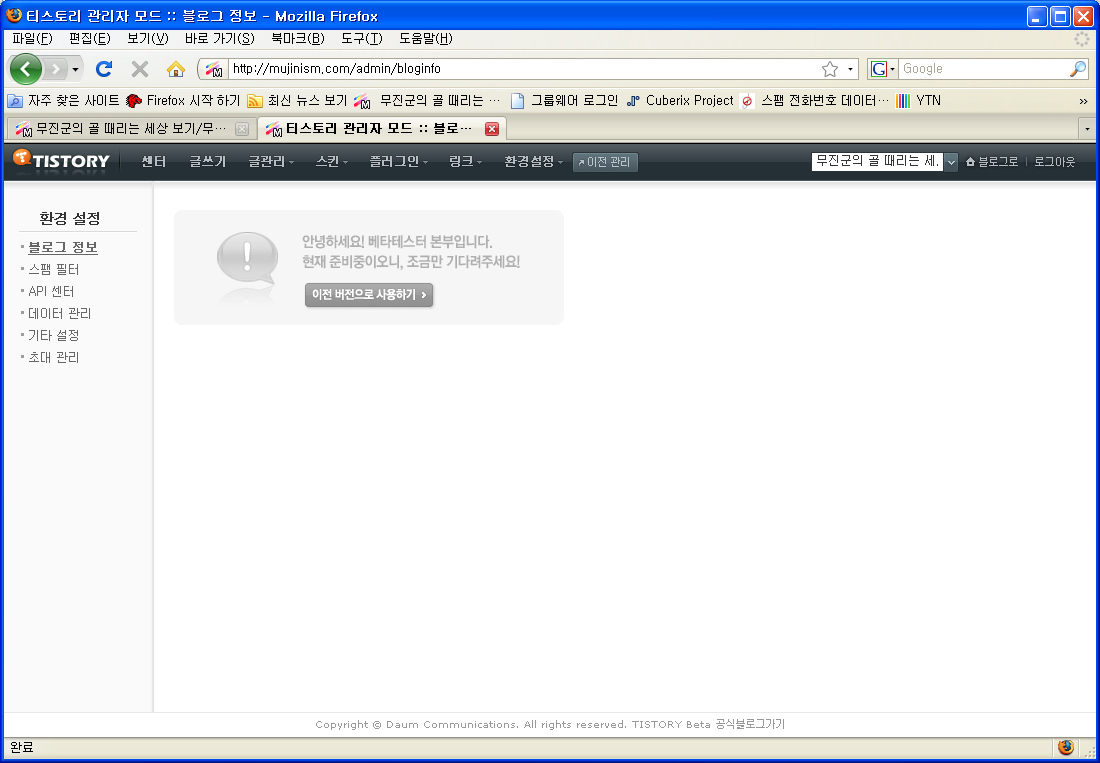Image resolution: width=1100 pixels, height=763 pixels.
Task: Click the search magnifier icon
Action: point(1078,69)
